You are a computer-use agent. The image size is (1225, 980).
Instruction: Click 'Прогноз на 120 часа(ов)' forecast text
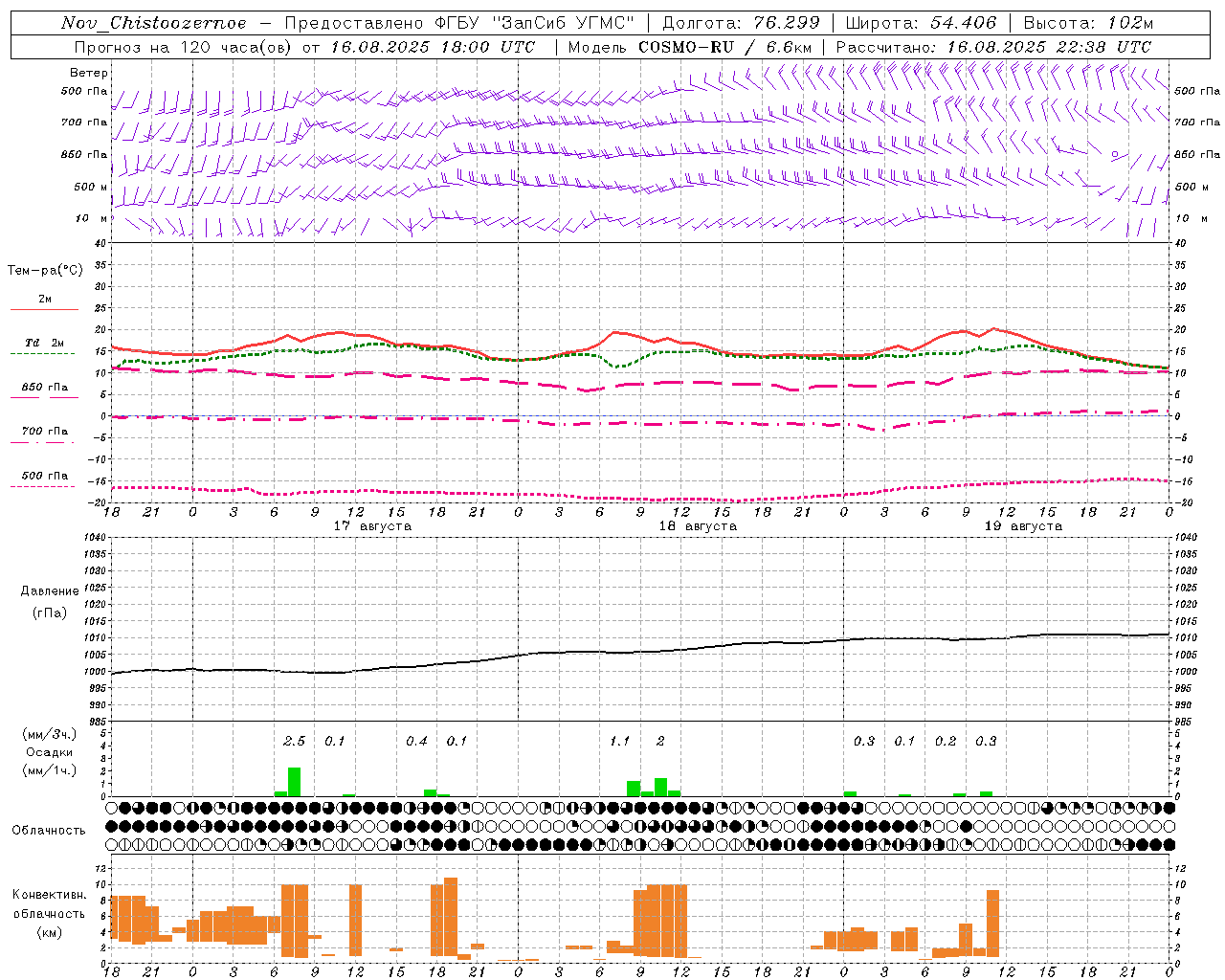click(184, 47)
